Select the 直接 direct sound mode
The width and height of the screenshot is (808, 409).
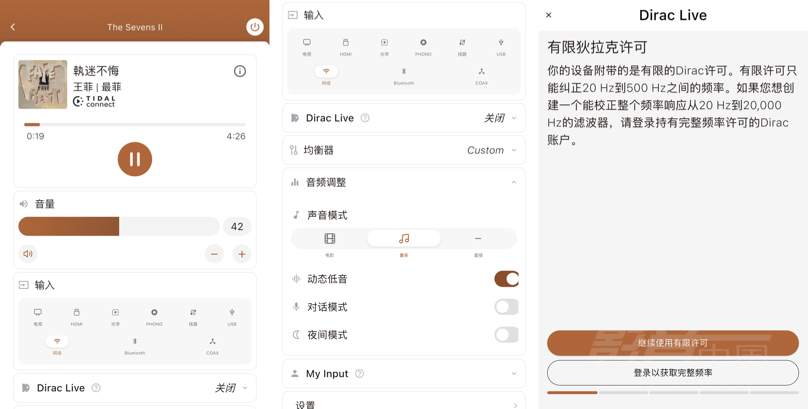click(478, 238)
